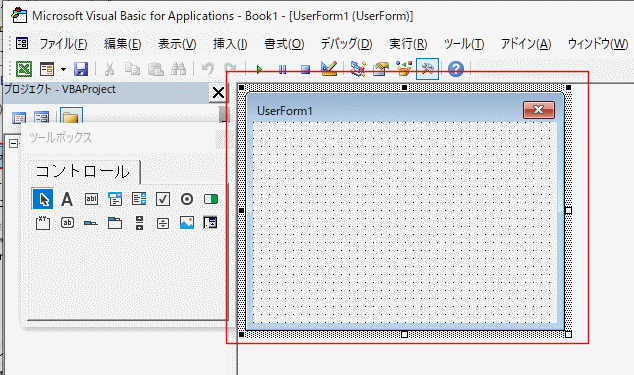Switch to the コントロール toolbox tab
The image size is (634, 375).
tap(83, 172)
